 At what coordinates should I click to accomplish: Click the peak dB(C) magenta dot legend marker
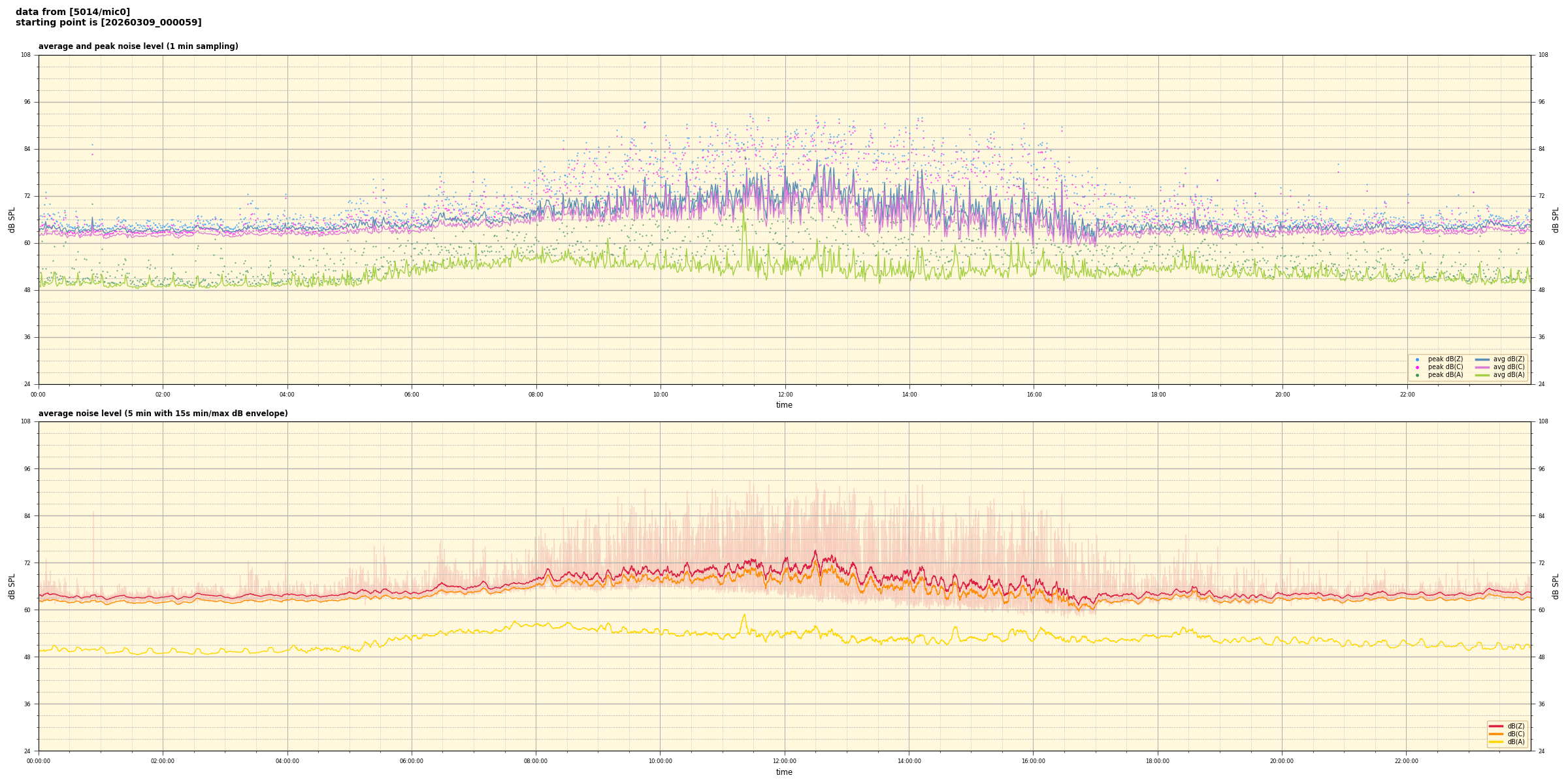click(x=1417, y=367)
